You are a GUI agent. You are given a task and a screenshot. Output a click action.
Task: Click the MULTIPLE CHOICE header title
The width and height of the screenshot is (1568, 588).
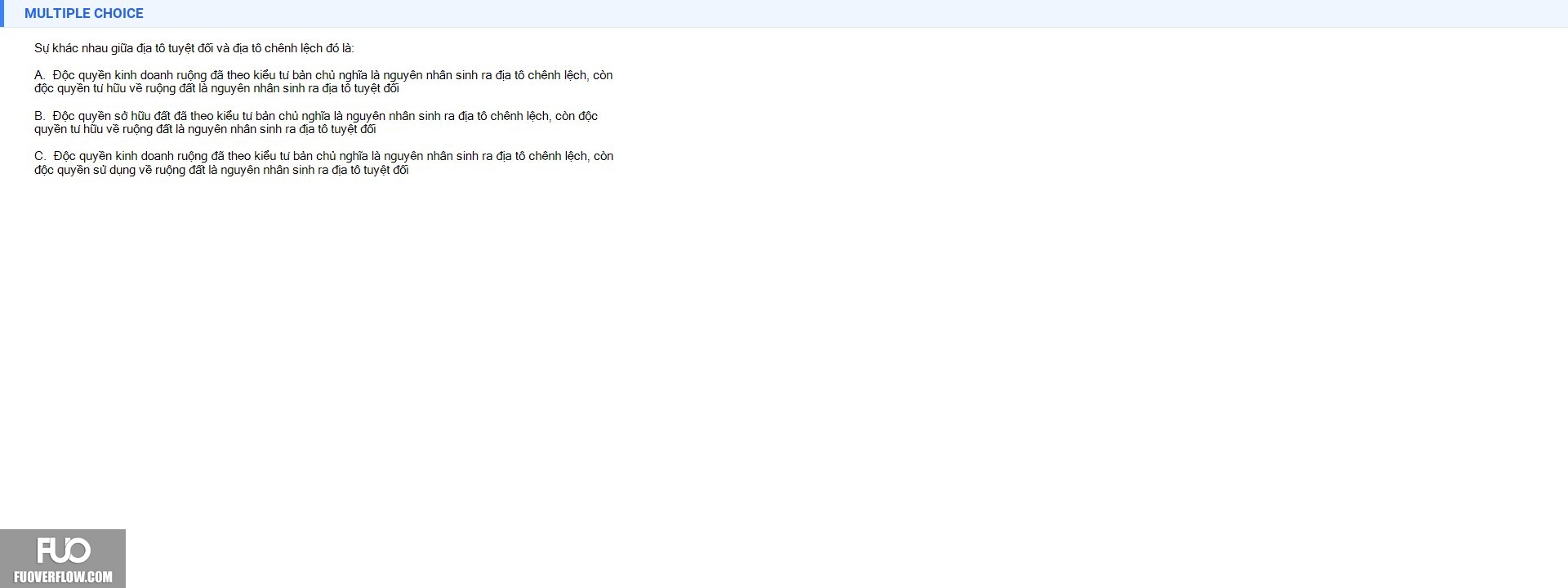click(84, 13)
